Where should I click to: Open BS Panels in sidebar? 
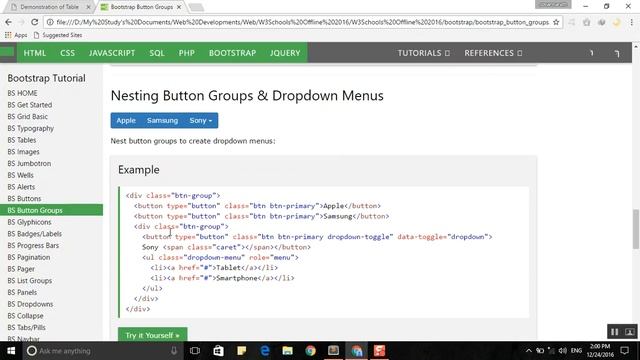point(22,292)
